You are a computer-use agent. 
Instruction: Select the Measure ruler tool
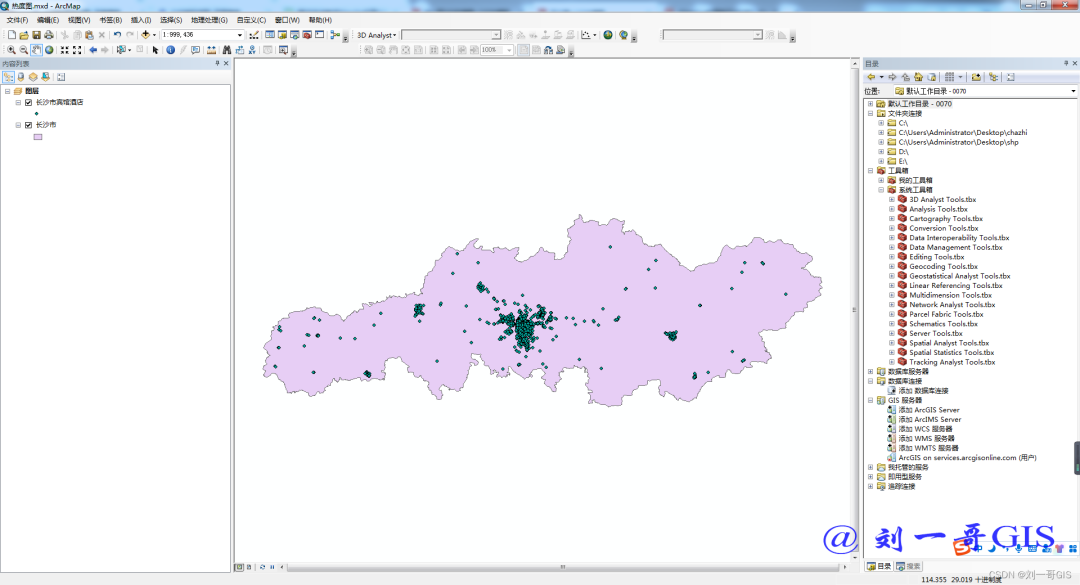click(x=211, y=50)
